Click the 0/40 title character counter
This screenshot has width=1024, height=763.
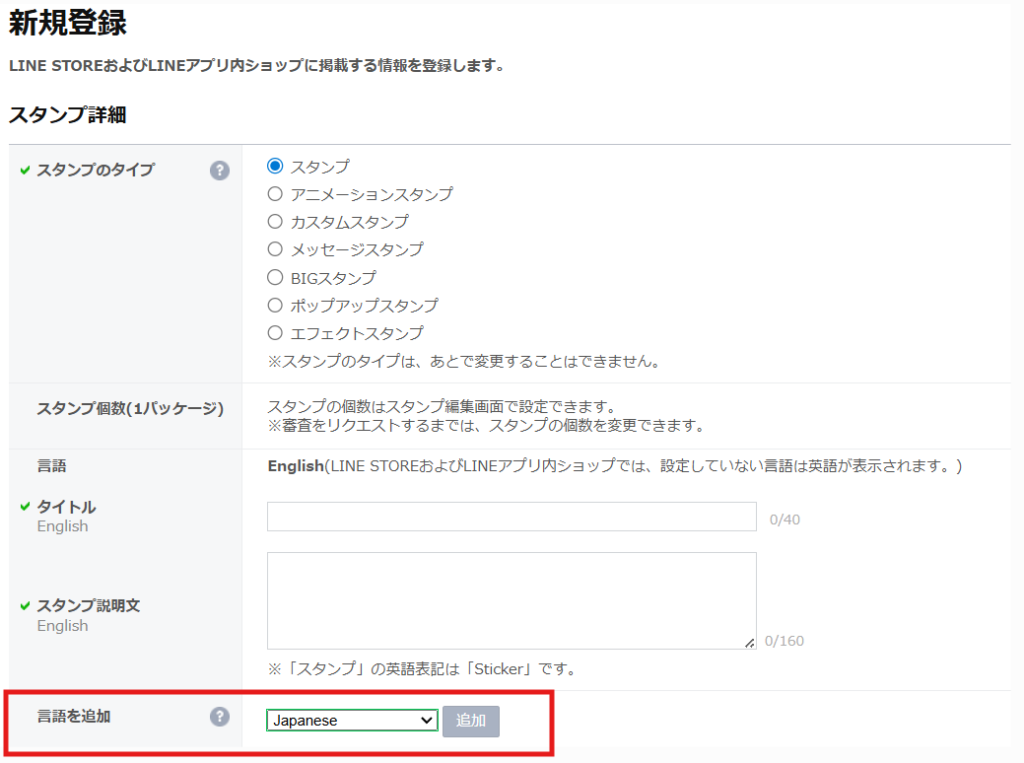[784, 519]
